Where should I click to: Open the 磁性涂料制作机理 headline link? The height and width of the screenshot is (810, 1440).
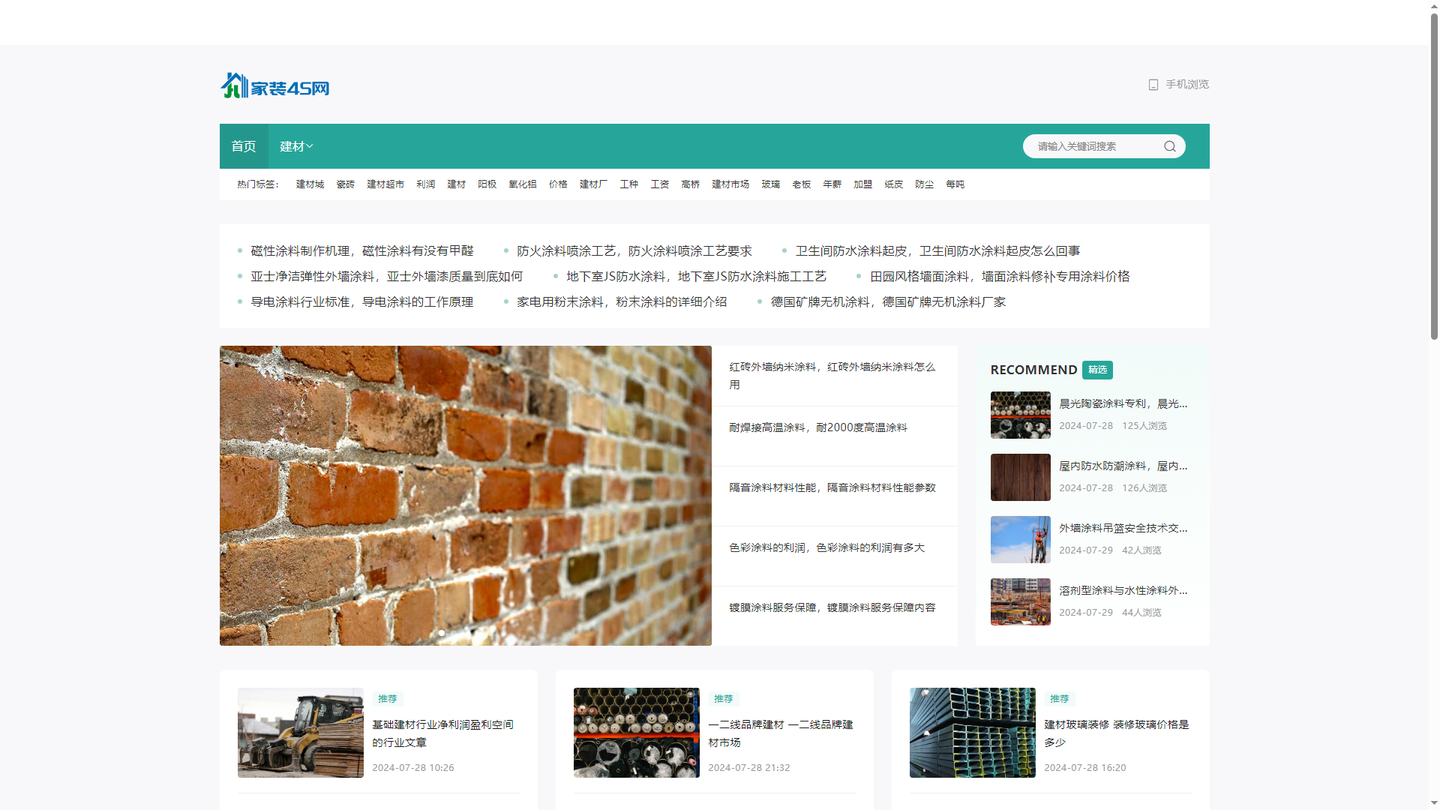pyautogui.click(x=362, y=251)
